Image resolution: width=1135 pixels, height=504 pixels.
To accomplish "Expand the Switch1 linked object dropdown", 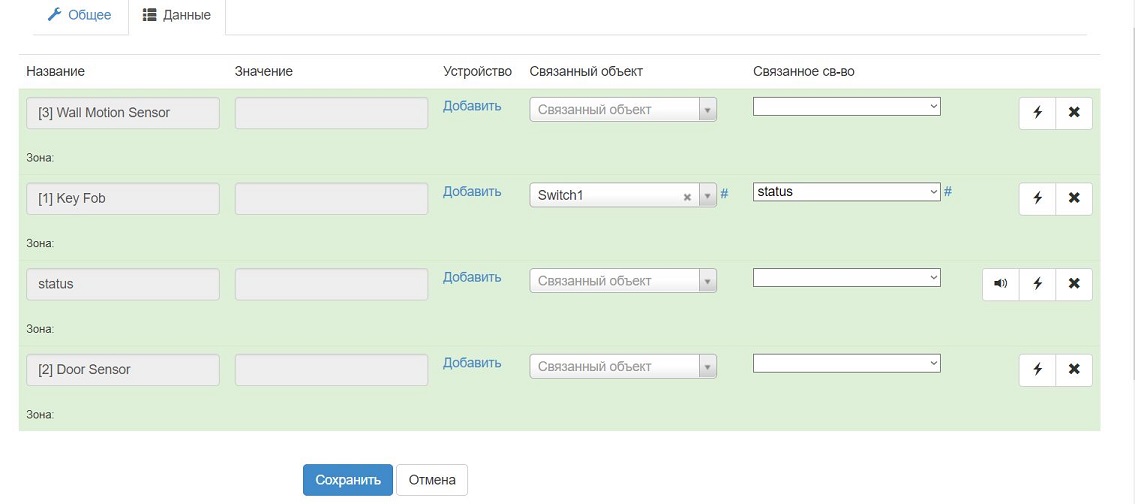I will (x=708, y=196).
